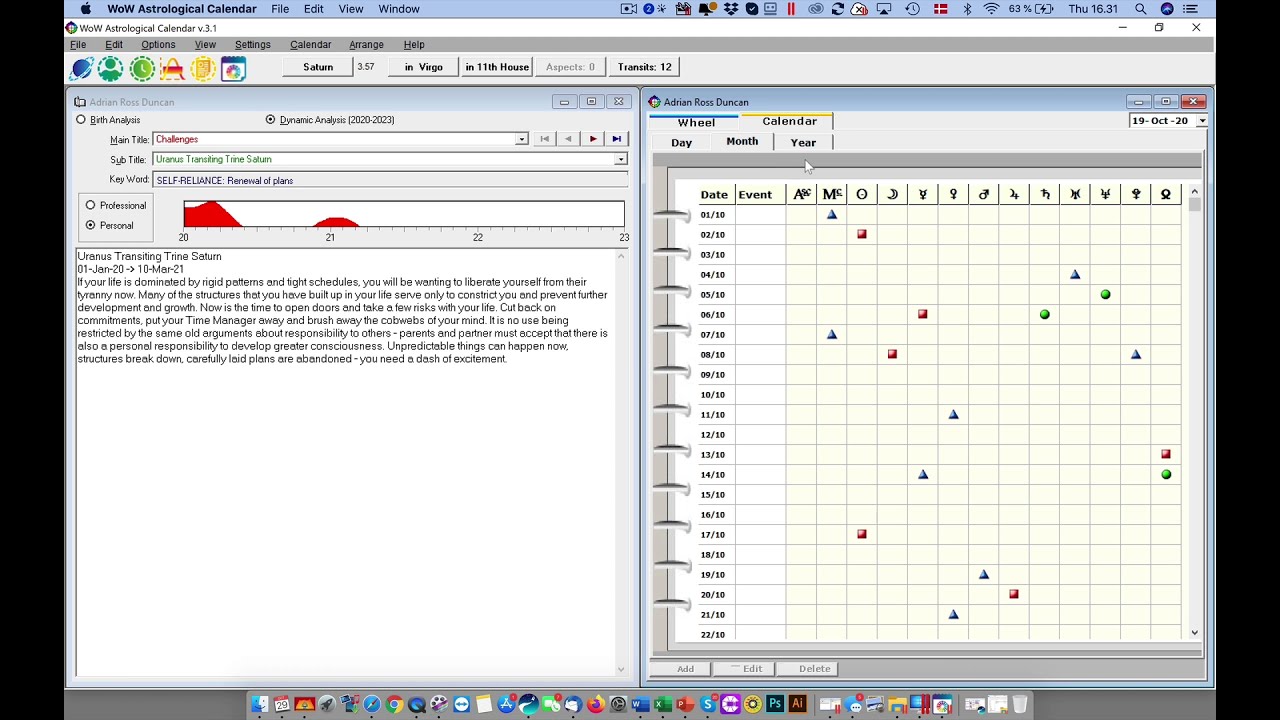The height and width of the screenshot is (720, 1280).
Task: Select the Personal radio button
Action: (90, 225)
